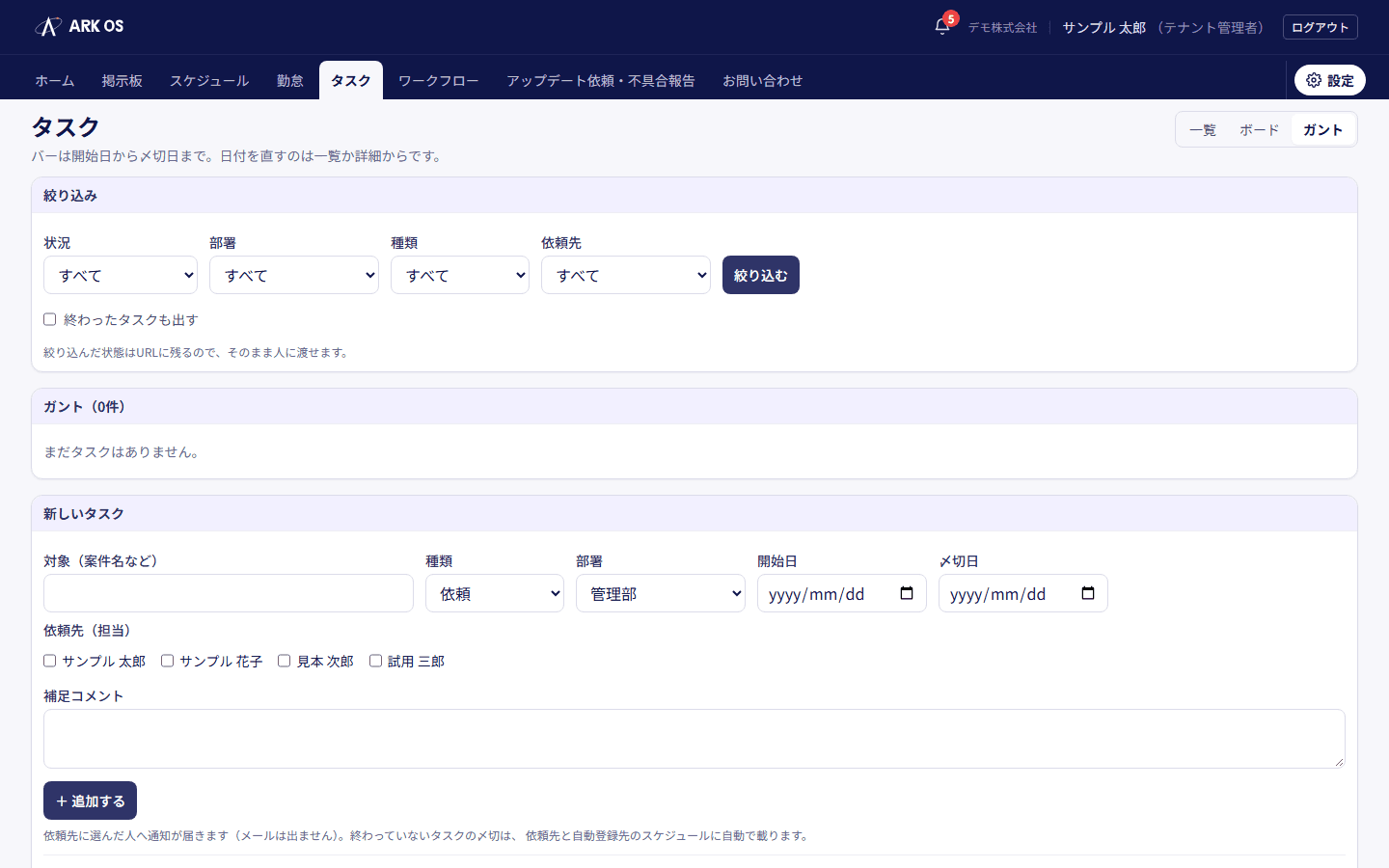Click the 〆切日 date field

[x=1023, y=593]
